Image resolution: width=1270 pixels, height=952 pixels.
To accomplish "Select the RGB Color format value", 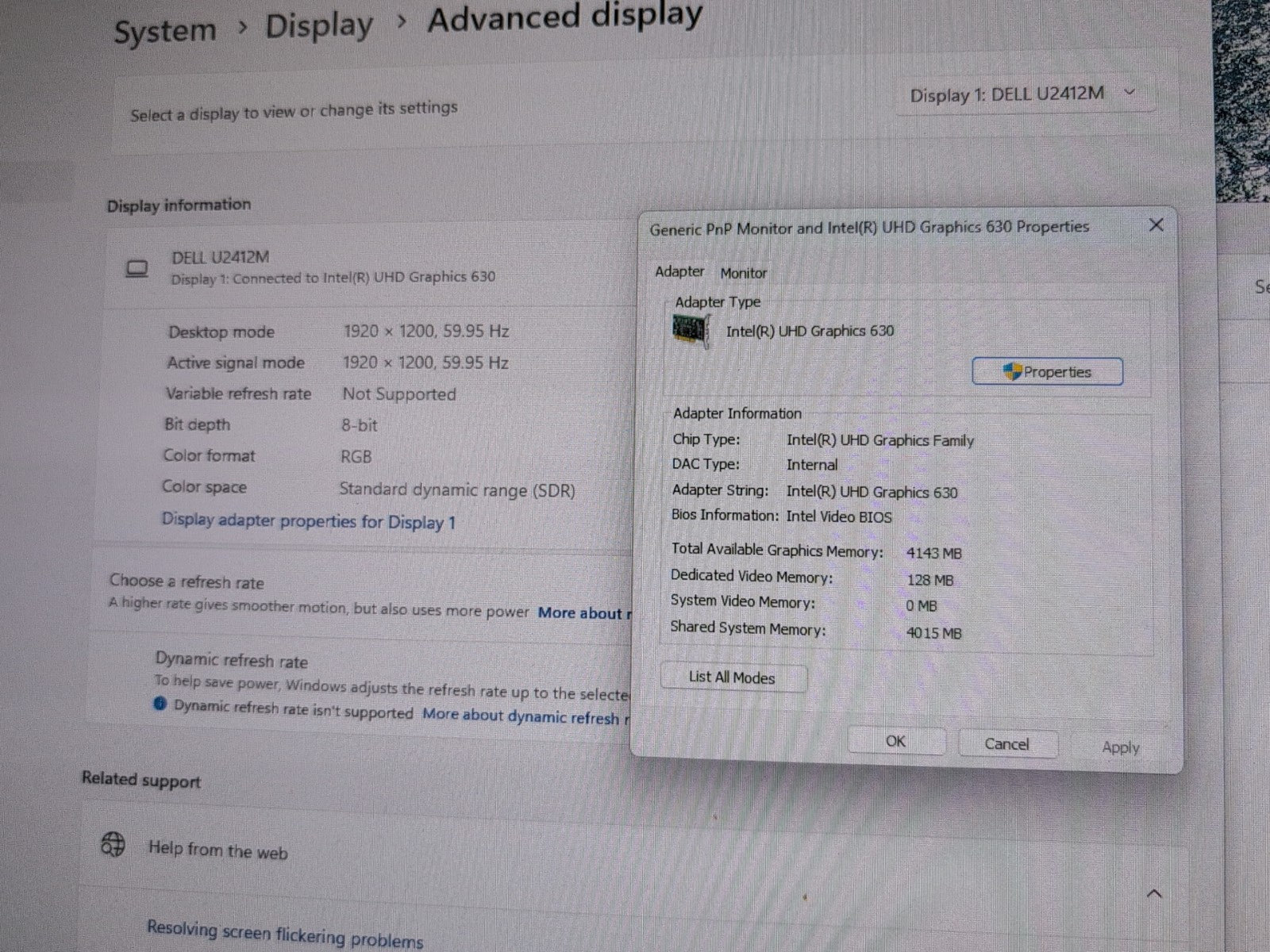I will (x=356, y=457).
